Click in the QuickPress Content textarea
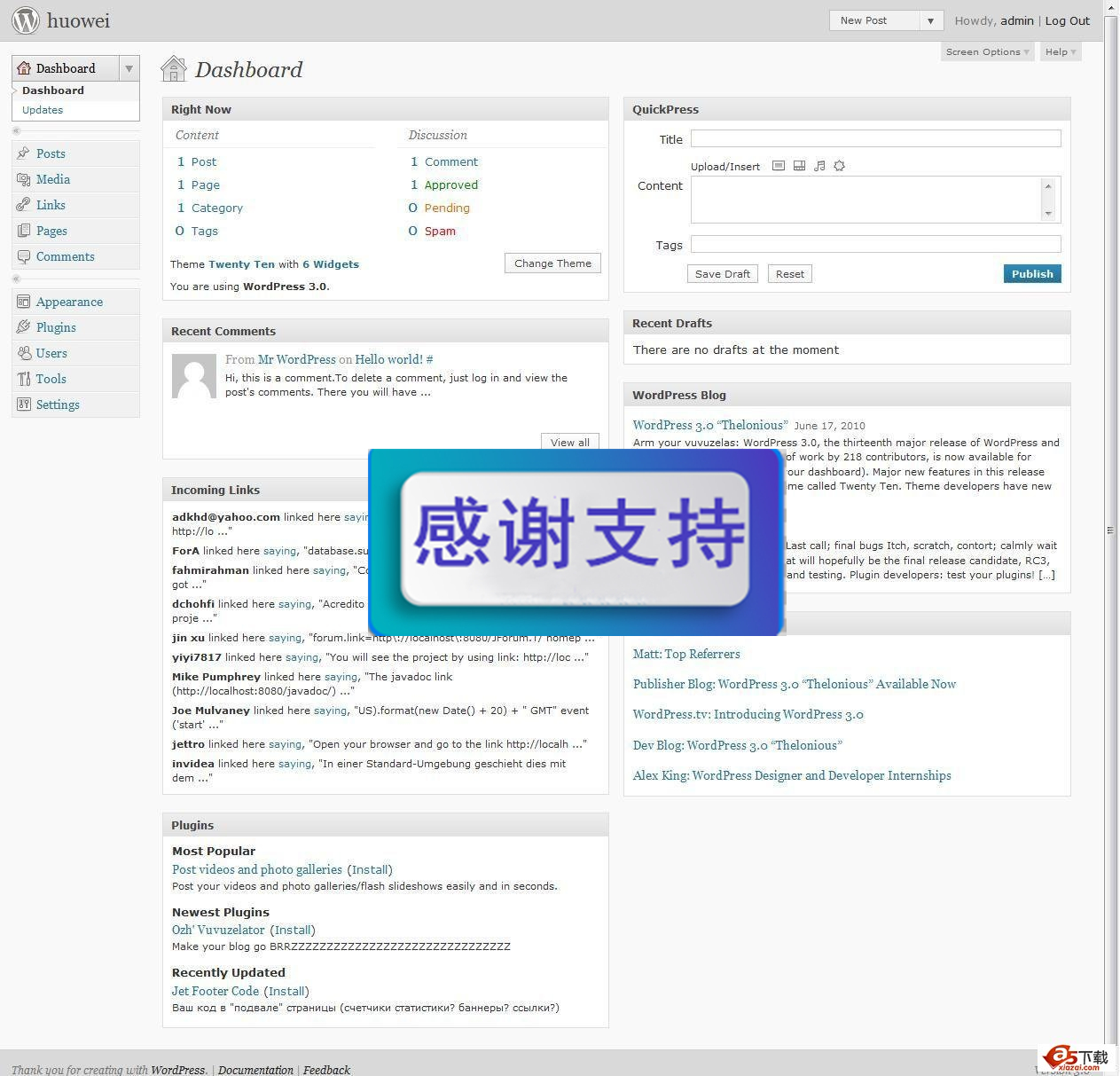Screen dimensions: 1120x1076 (x=866, y=200)
